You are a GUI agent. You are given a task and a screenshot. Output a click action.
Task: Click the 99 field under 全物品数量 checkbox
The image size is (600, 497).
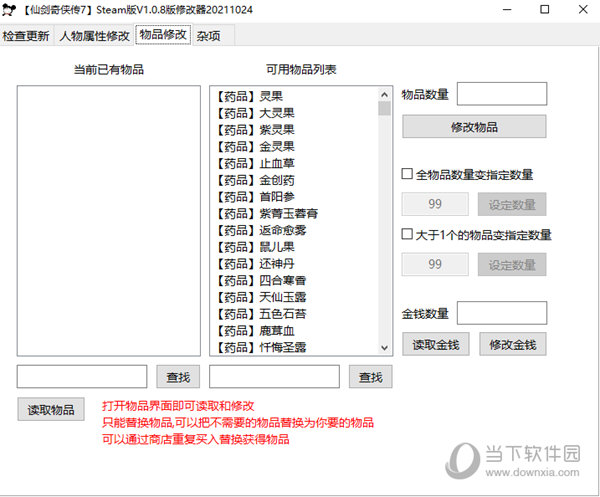click(x=435, y=204)
